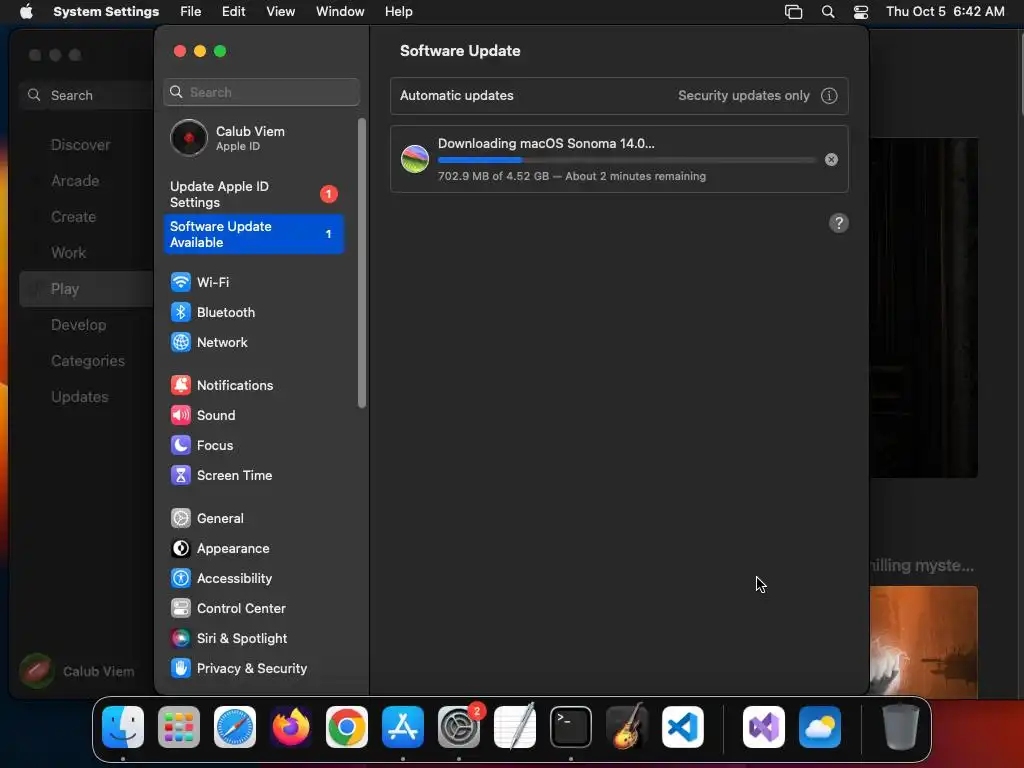Select Categories in App Store window
The height and width of the screenshot is (768, 1024).
[88, 361]
